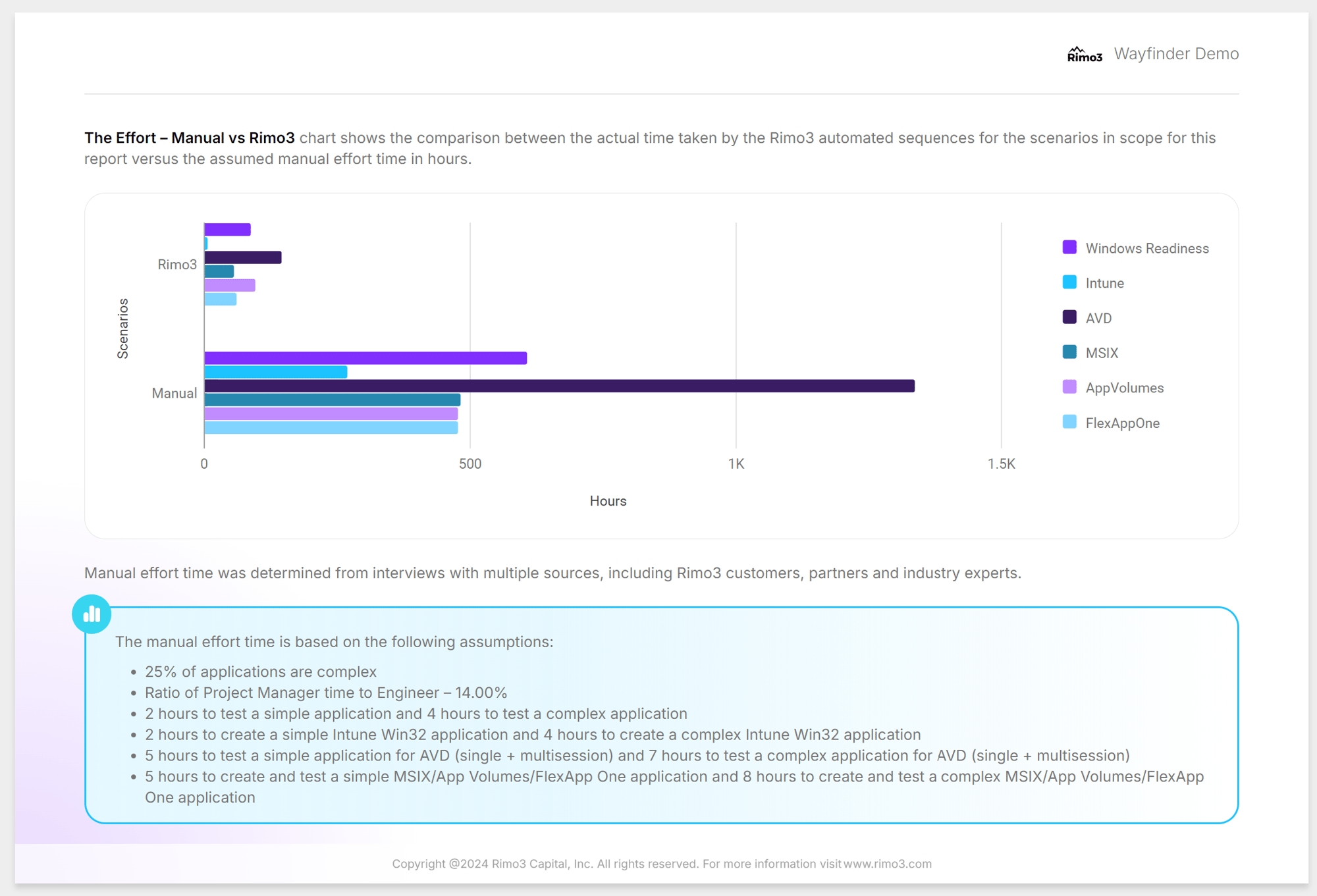Click the 1K axis tick label
Viewport: 1317px width, 896px height.
pyautogui.click(x=736, y=463)
